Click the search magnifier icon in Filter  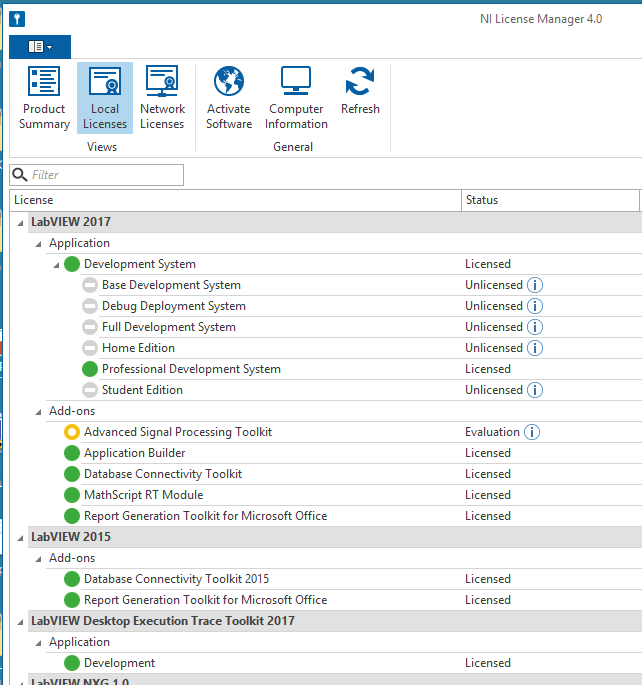19,175
